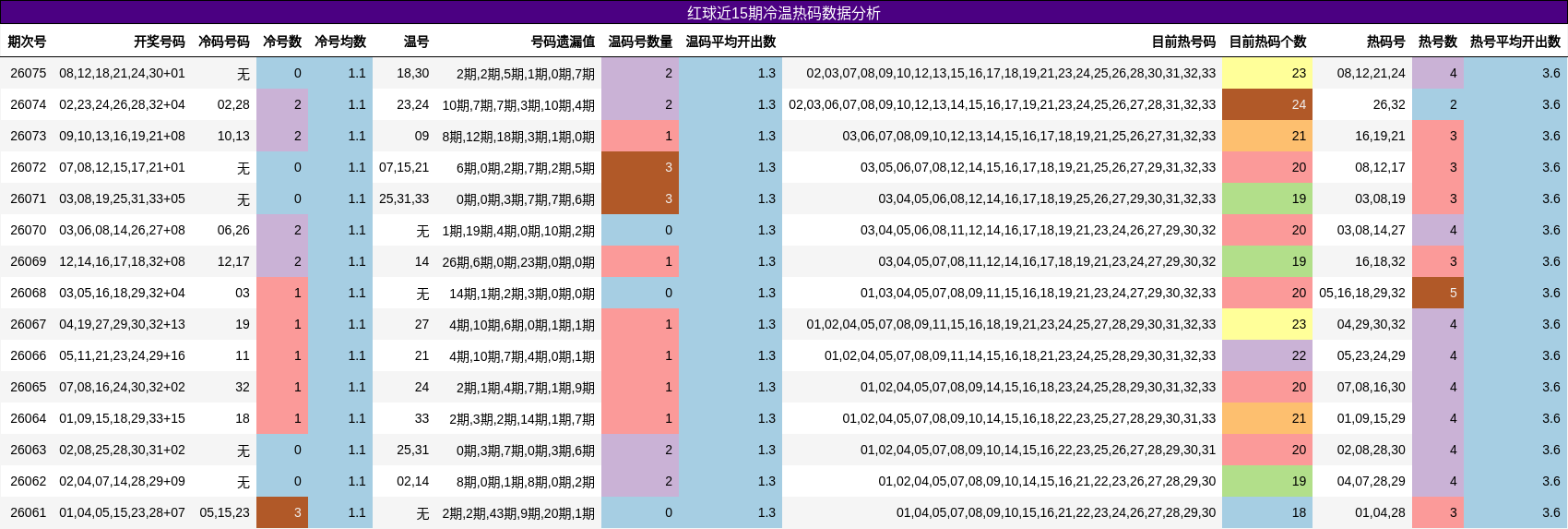
Task: Click draw numbers 04,19,27,29,30,32+13
Action: [122, 324]
